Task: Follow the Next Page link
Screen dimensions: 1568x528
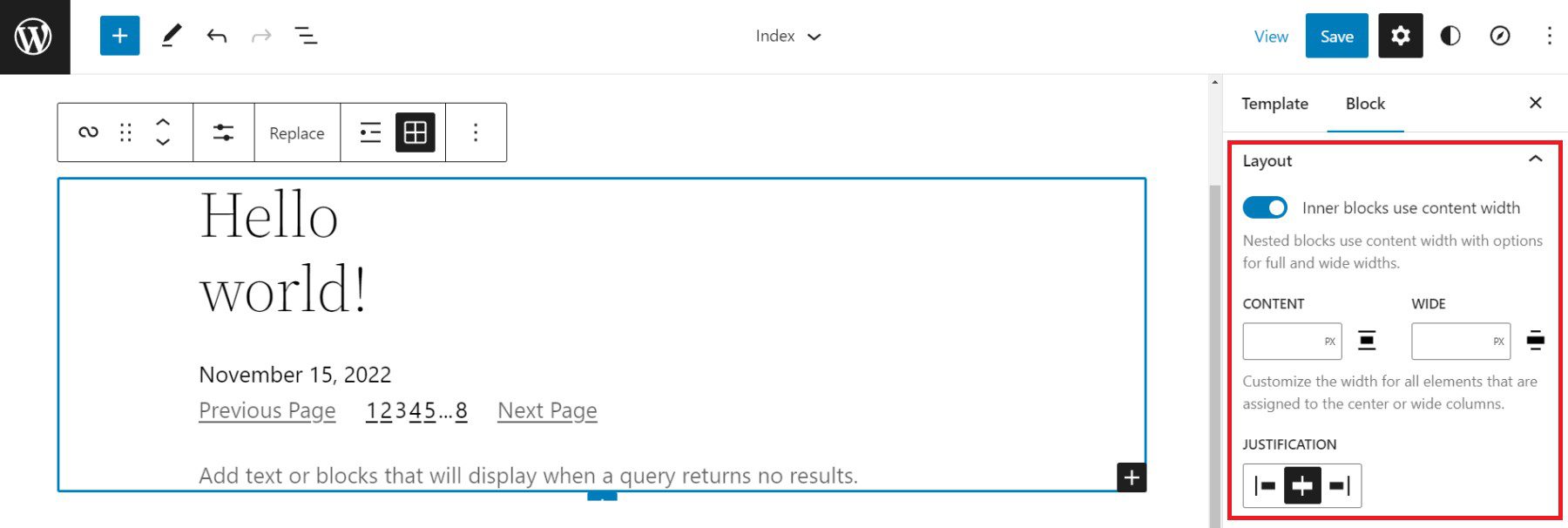Action: 546,410
